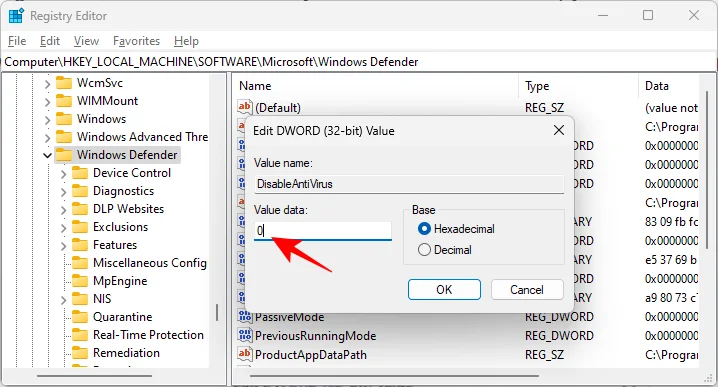Close the Edit DWORD dialog
718x387 pixels.
click(x=559, y=131)
